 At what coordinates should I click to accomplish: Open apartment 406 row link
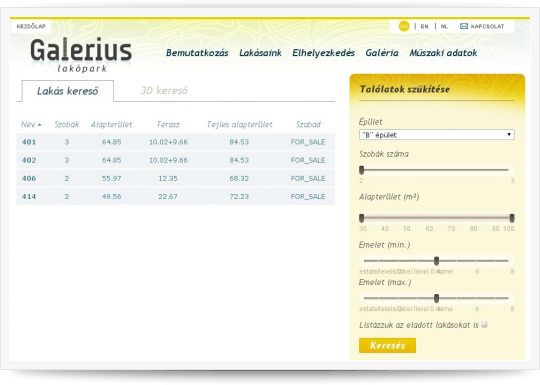[x=29, y=178]
